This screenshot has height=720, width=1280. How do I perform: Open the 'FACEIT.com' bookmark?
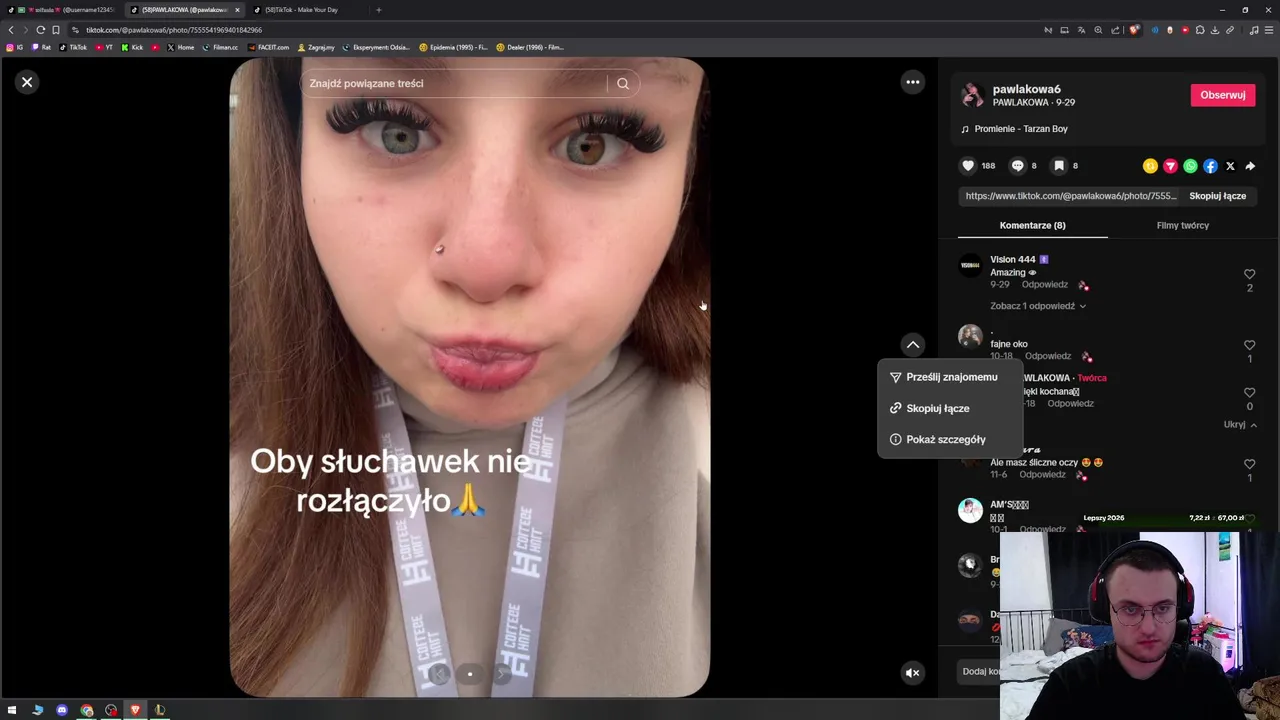point(268,47)
